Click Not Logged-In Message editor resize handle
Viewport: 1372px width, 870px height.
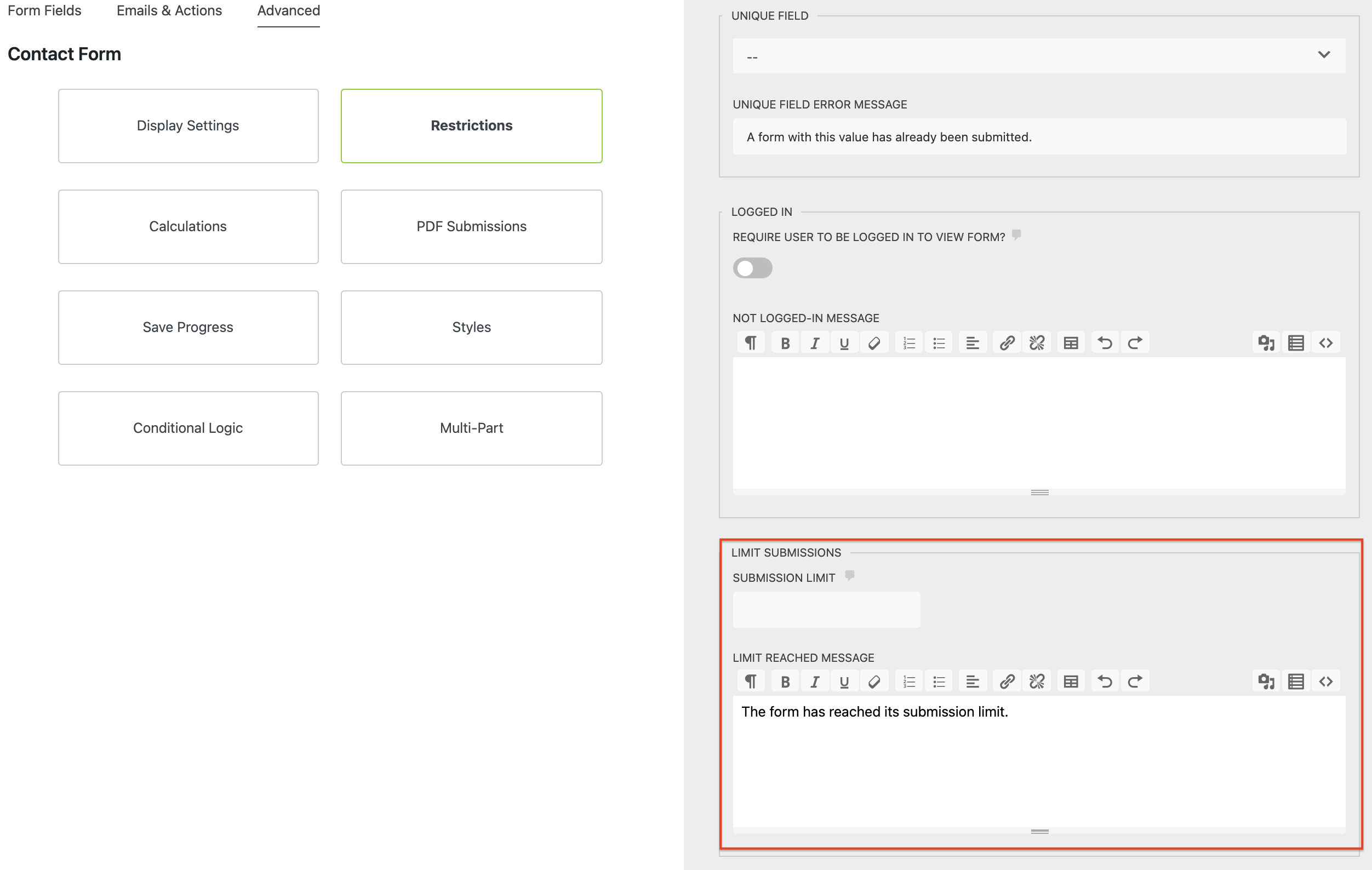click(1039, 493)
